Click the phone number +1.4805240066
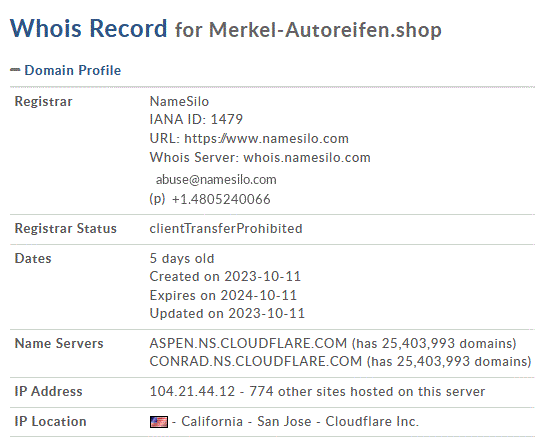This screenshot has width=536, height=439. pos(221,199)
